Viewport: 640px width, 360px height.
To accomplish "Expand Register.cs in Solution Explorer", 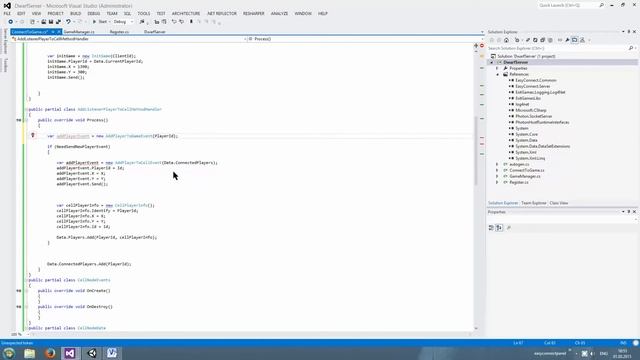I will pos(497,182).
